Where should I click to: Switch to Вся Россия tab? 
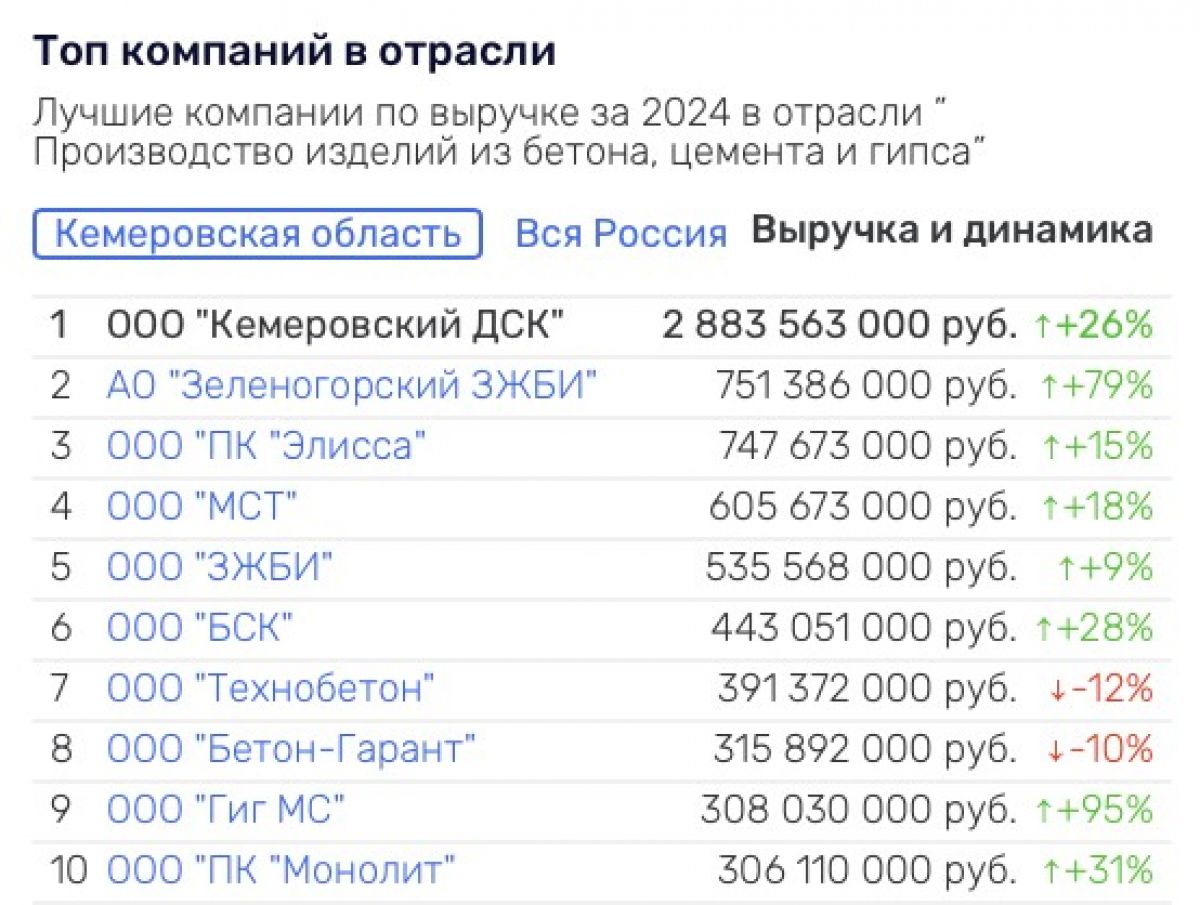pos(620,234)
